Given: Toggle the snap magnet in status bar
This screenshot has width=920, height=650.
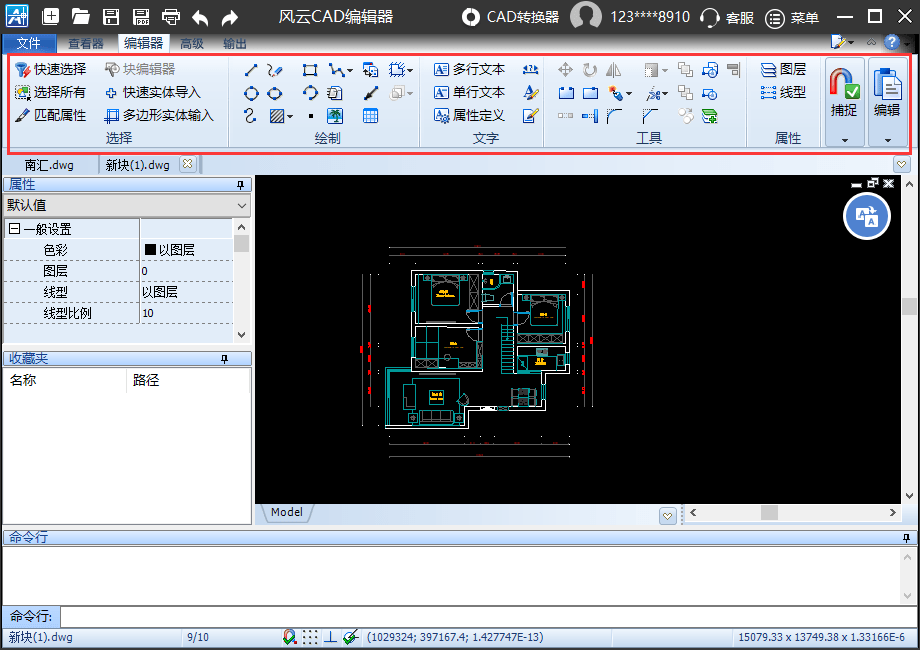Looking at the screenshot, I should (290, 637).
